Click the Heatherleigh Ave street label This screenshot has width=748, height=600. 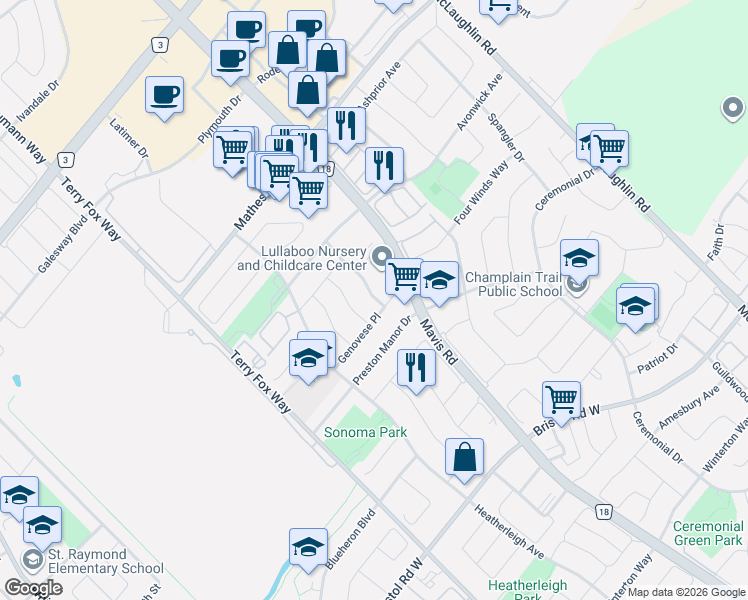pyautogui.click(x=509, y=532)
